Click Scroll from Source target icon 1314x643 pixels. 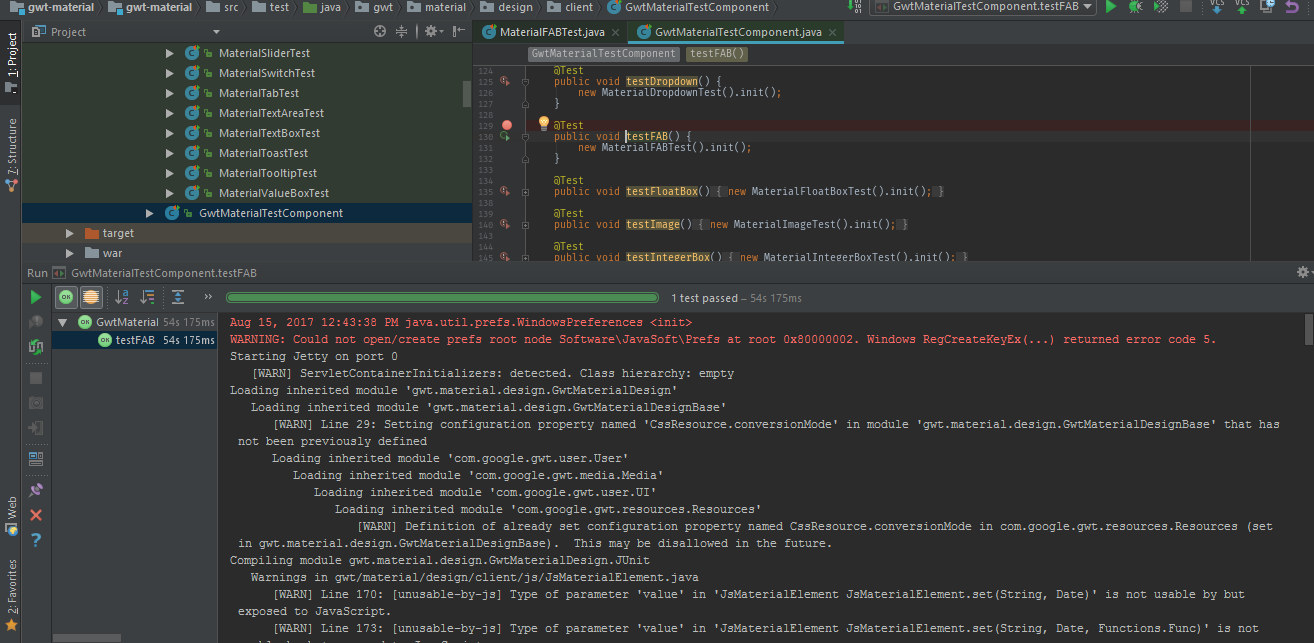tap(380, 32)
